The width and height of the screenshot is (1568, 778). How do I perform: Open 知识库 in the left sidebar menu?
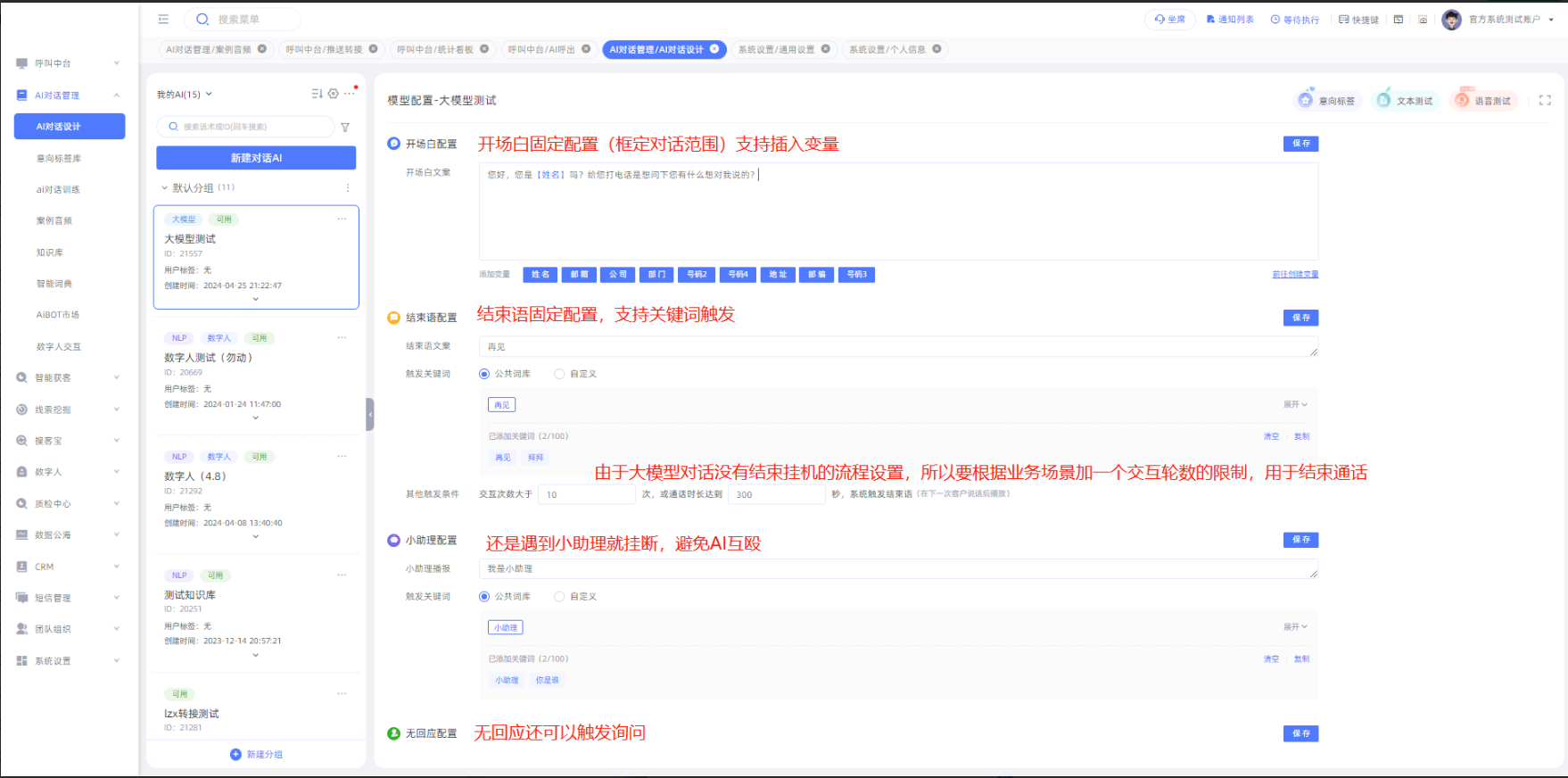pyautogui.click(x=50, y=252)
